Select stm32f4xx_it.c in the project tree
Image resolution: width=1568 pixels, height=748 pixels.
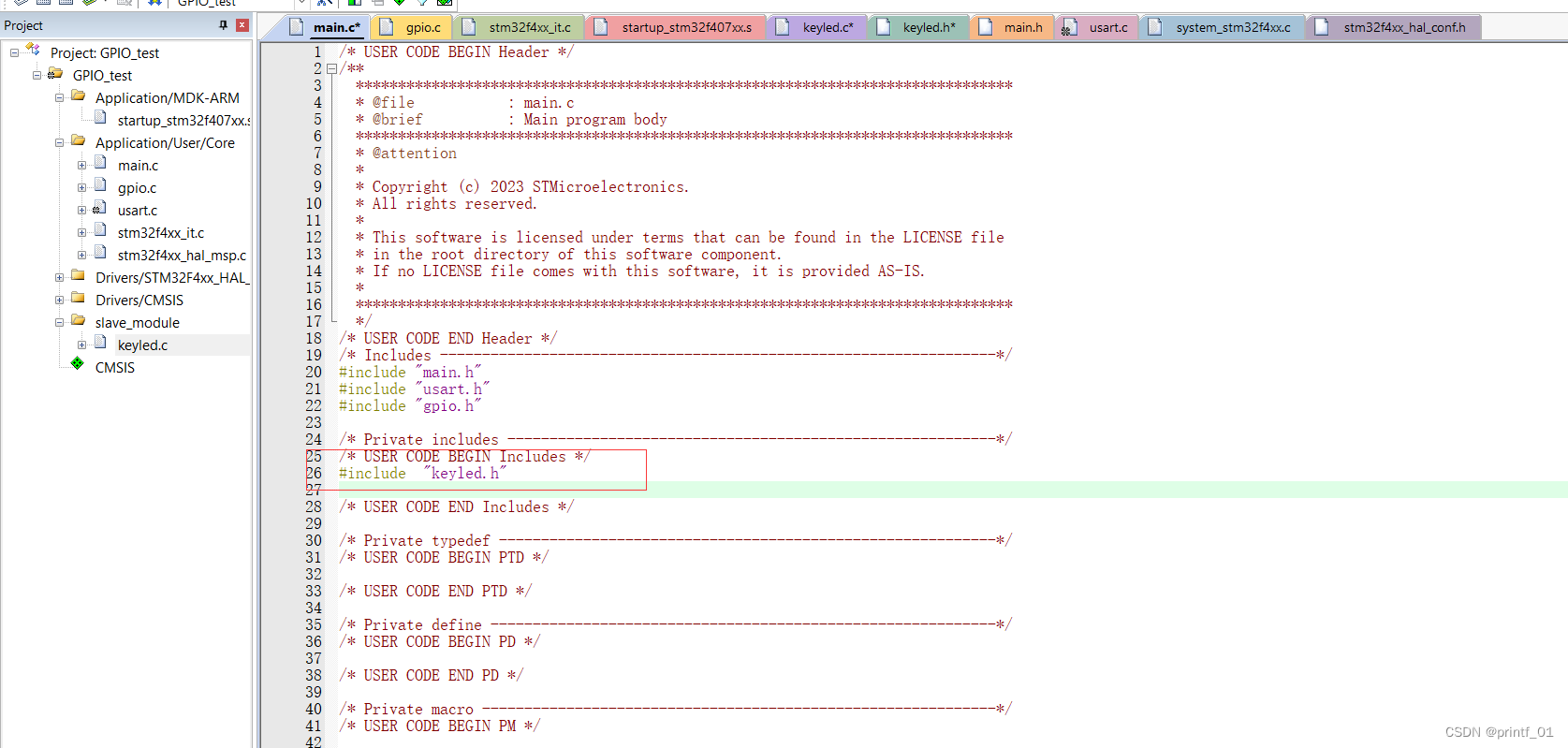point(160,233)
